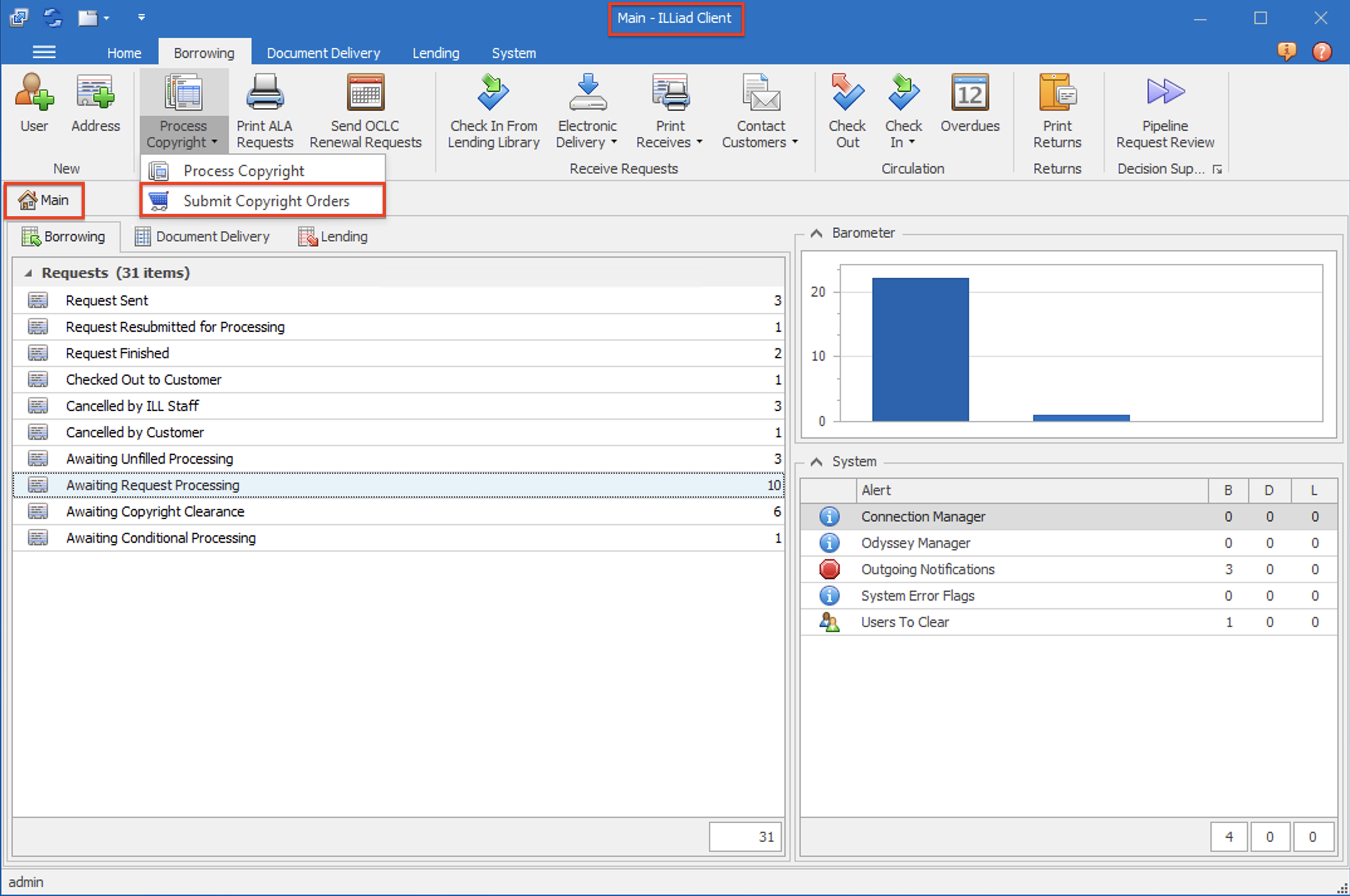This screenshot has width=1350, height=896.
Task: Click the refresh icon in the title bar
Action: pos(53,18)
